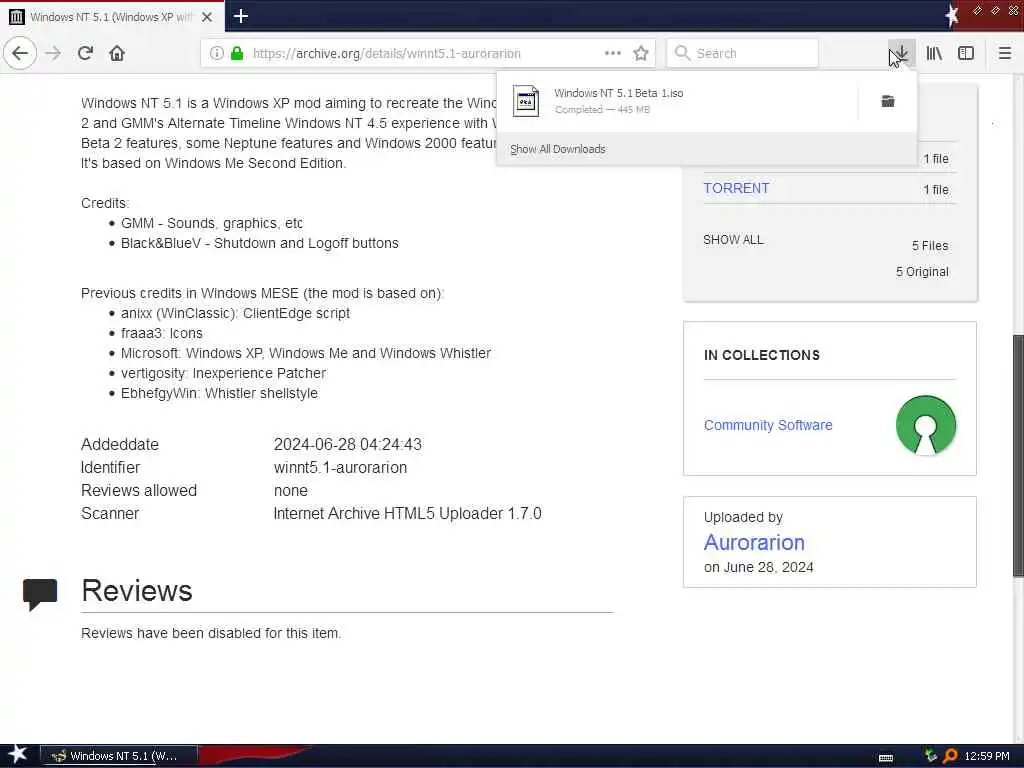
Task: Reload the current page
Action: pyautogui.click(x=86, y=53)
